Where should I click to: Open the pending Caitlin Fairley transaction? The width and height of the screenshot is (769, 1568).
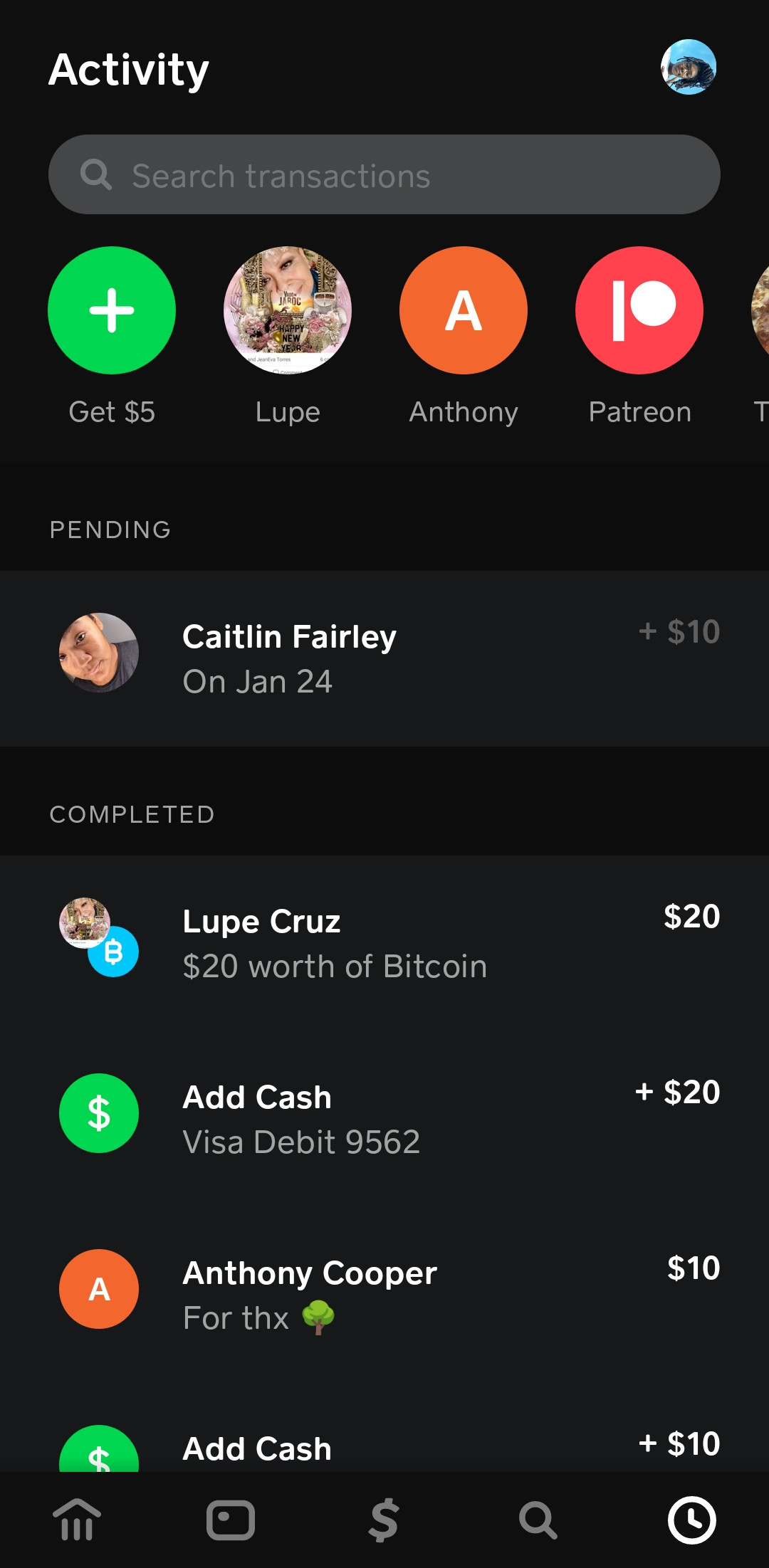point(384,658)
